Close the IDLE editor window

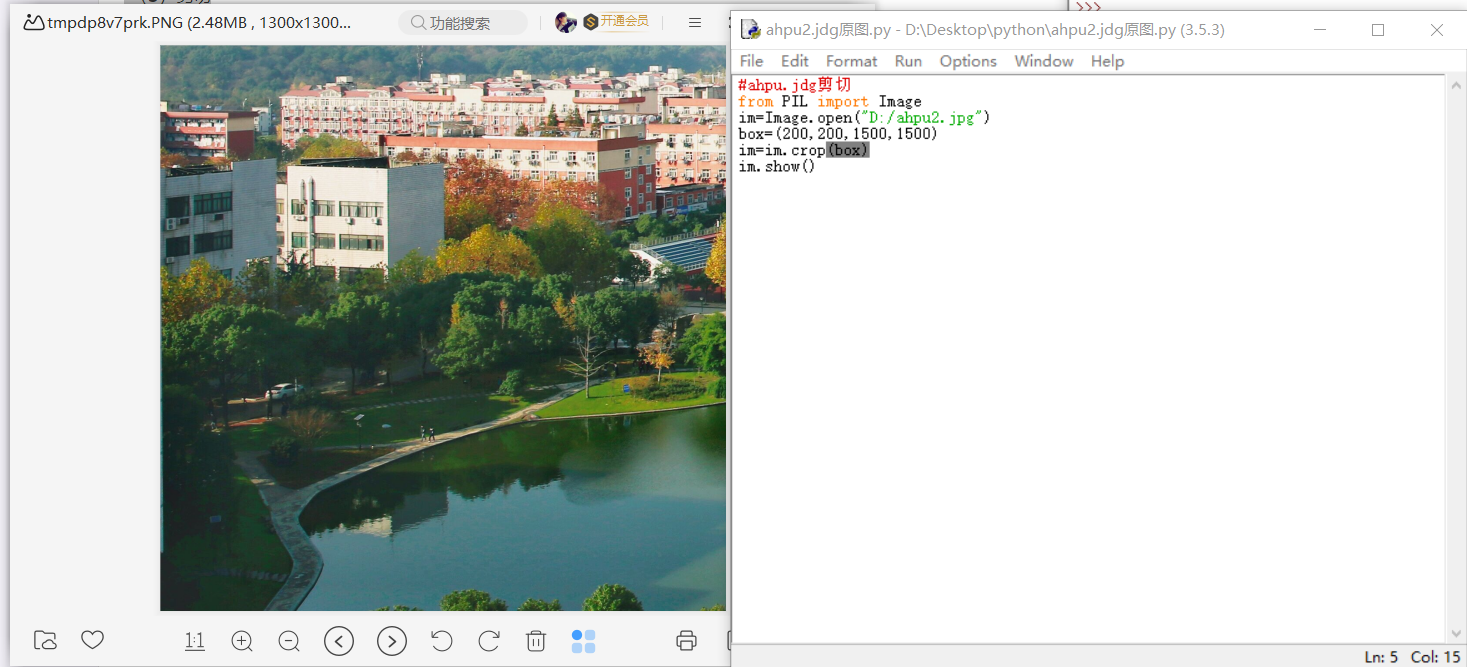1437,30
